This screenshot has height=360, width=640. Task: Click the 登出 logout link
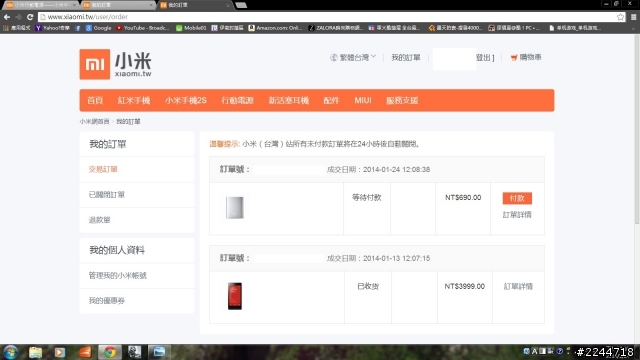484,58
